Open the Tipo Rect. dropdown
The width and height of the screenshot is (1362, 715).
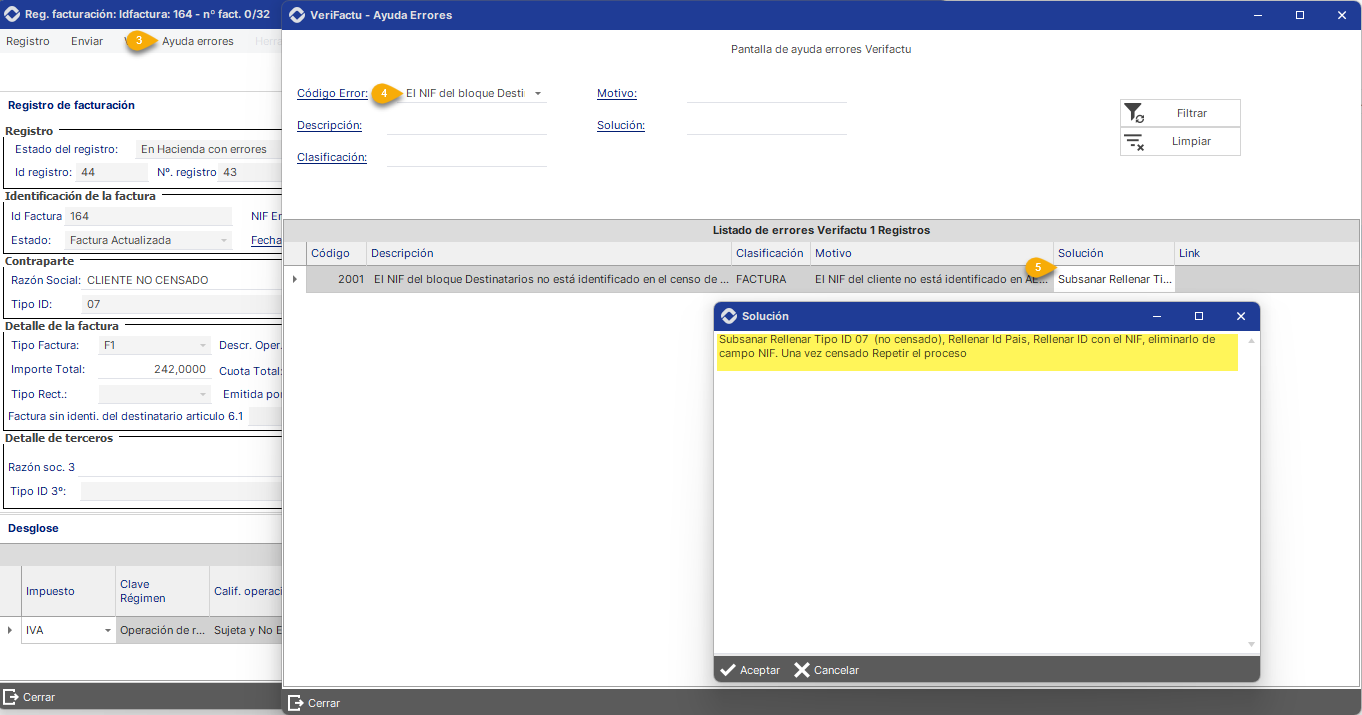pyautogui.click(x=202, y=394)
